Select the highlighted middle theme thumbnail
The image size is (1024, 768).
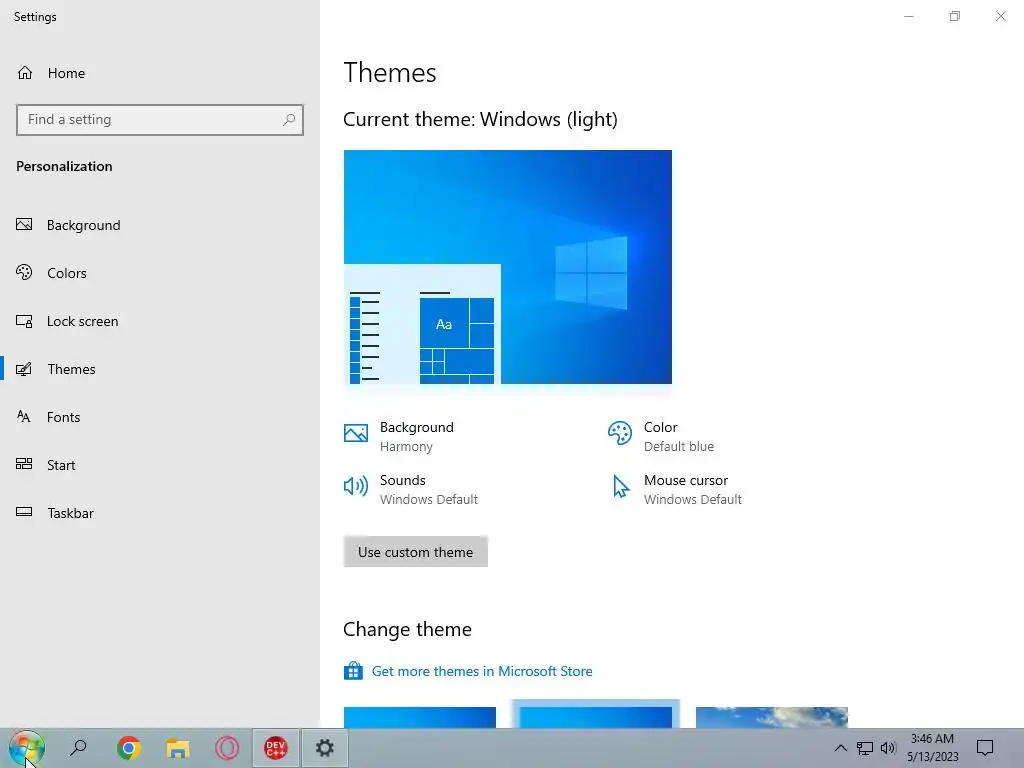596,714
